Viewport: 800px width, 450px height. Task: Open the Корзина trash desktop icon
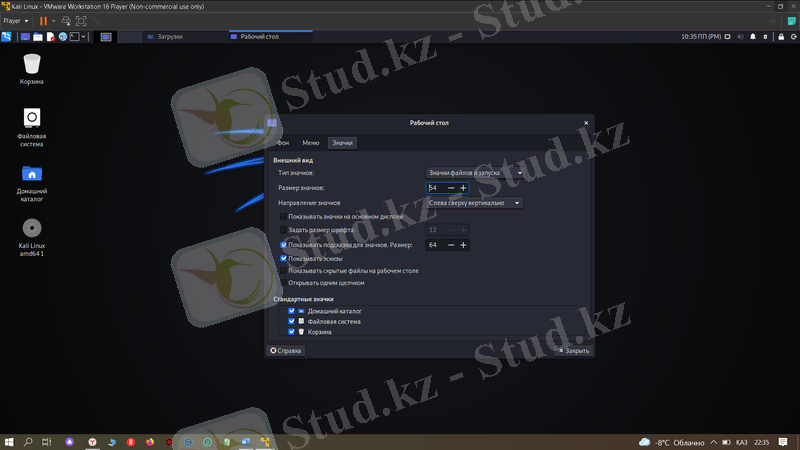[32, 65]
